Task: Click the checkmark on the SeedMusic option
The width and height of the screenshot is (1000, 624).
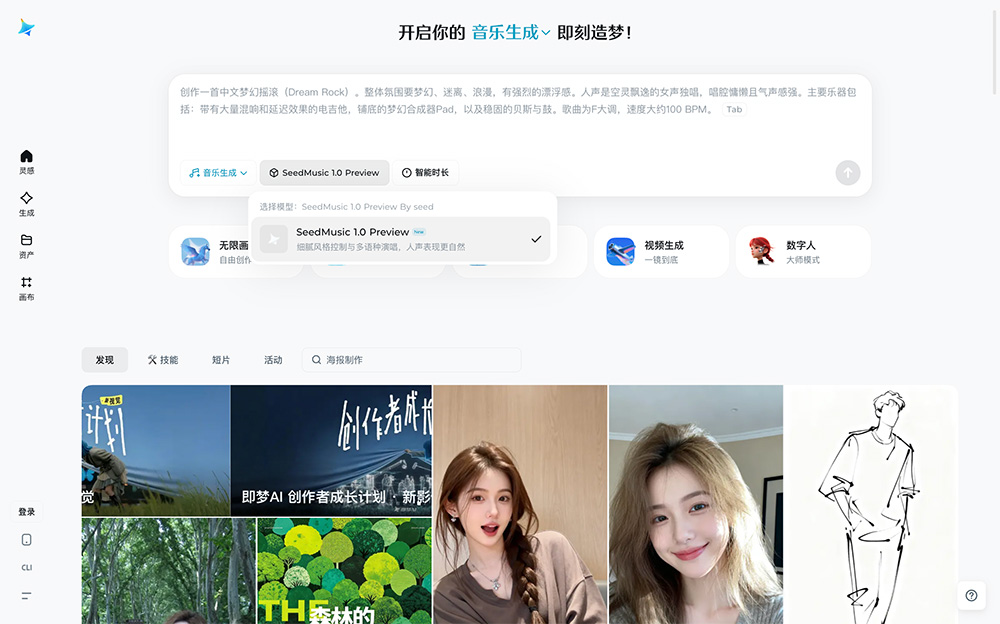Action: [536, 239]
